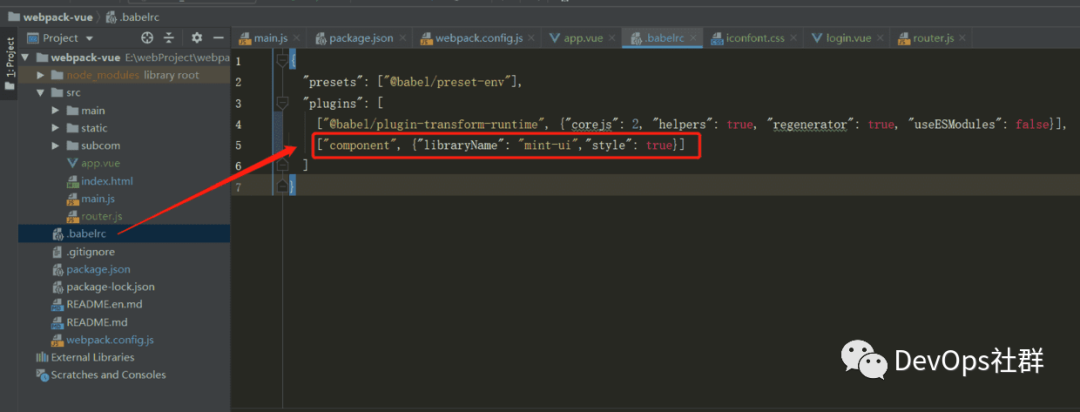The height and width of the screenshot is (412, 1080).
Task: Expand the main folder arrow
Action: tap(56, 110)
